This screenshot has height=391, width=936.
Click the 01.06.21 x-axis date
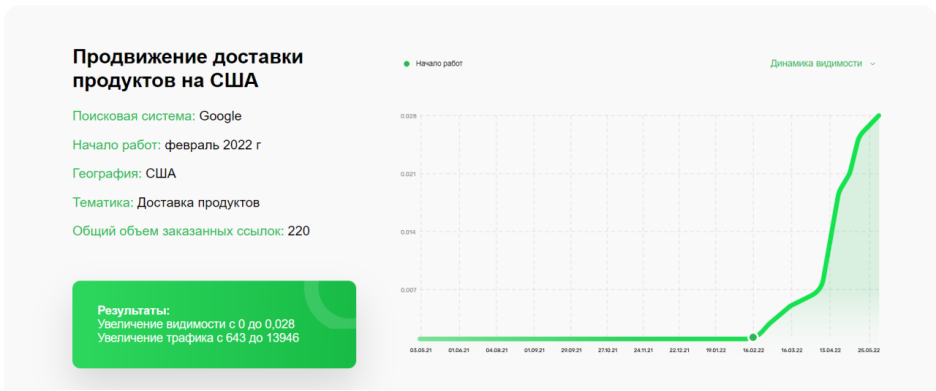[x=458, y=350]
